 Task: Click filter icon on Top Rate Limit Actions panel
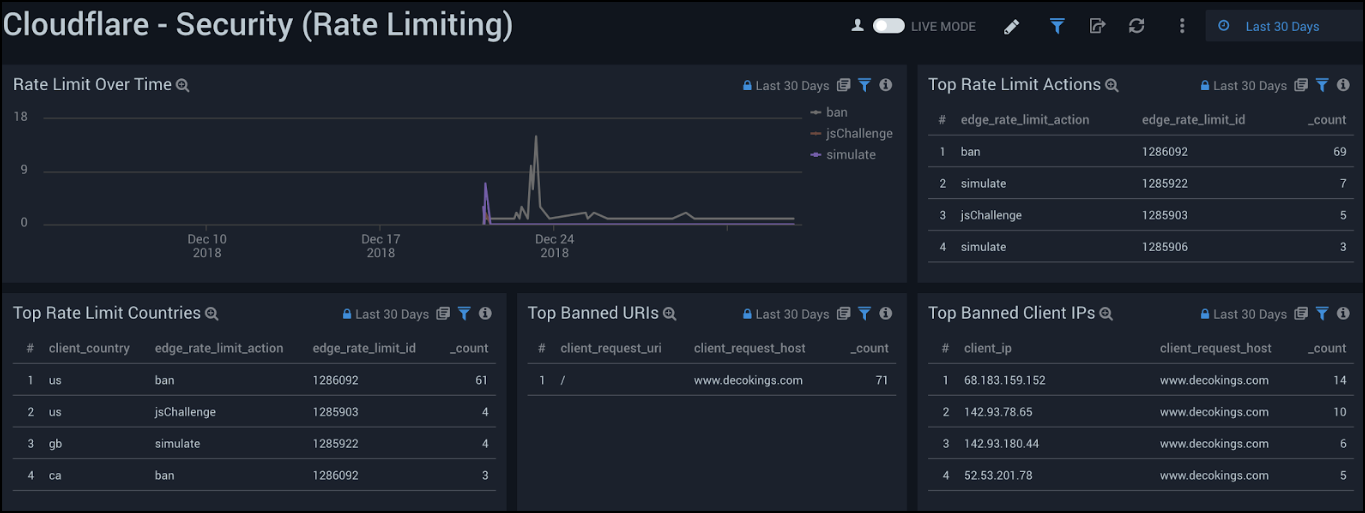pos(1322,86)
